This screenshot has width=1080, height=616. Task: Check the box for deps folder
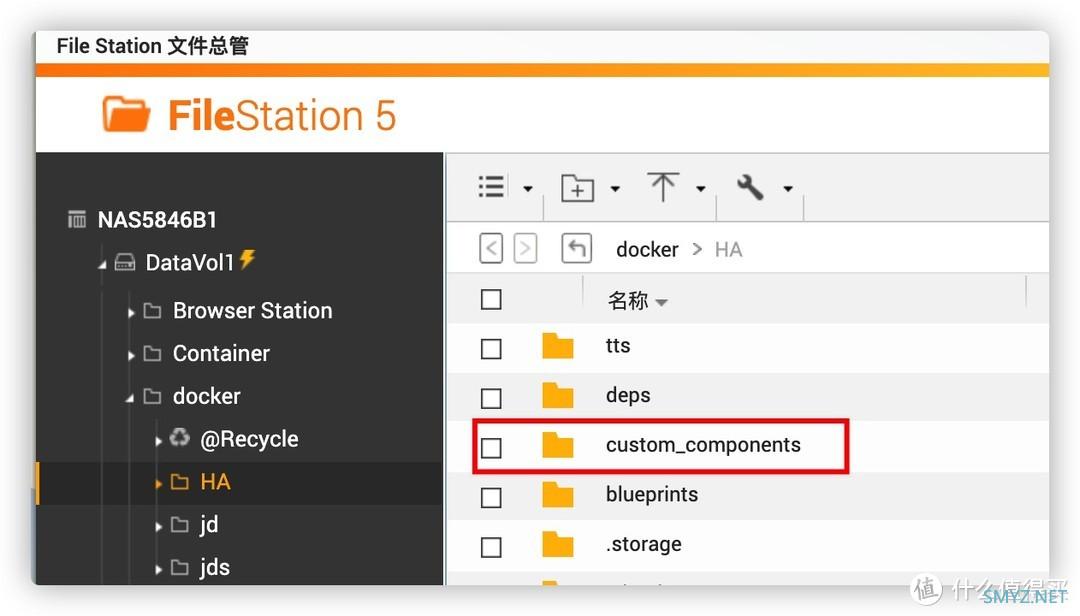[491, 398]
